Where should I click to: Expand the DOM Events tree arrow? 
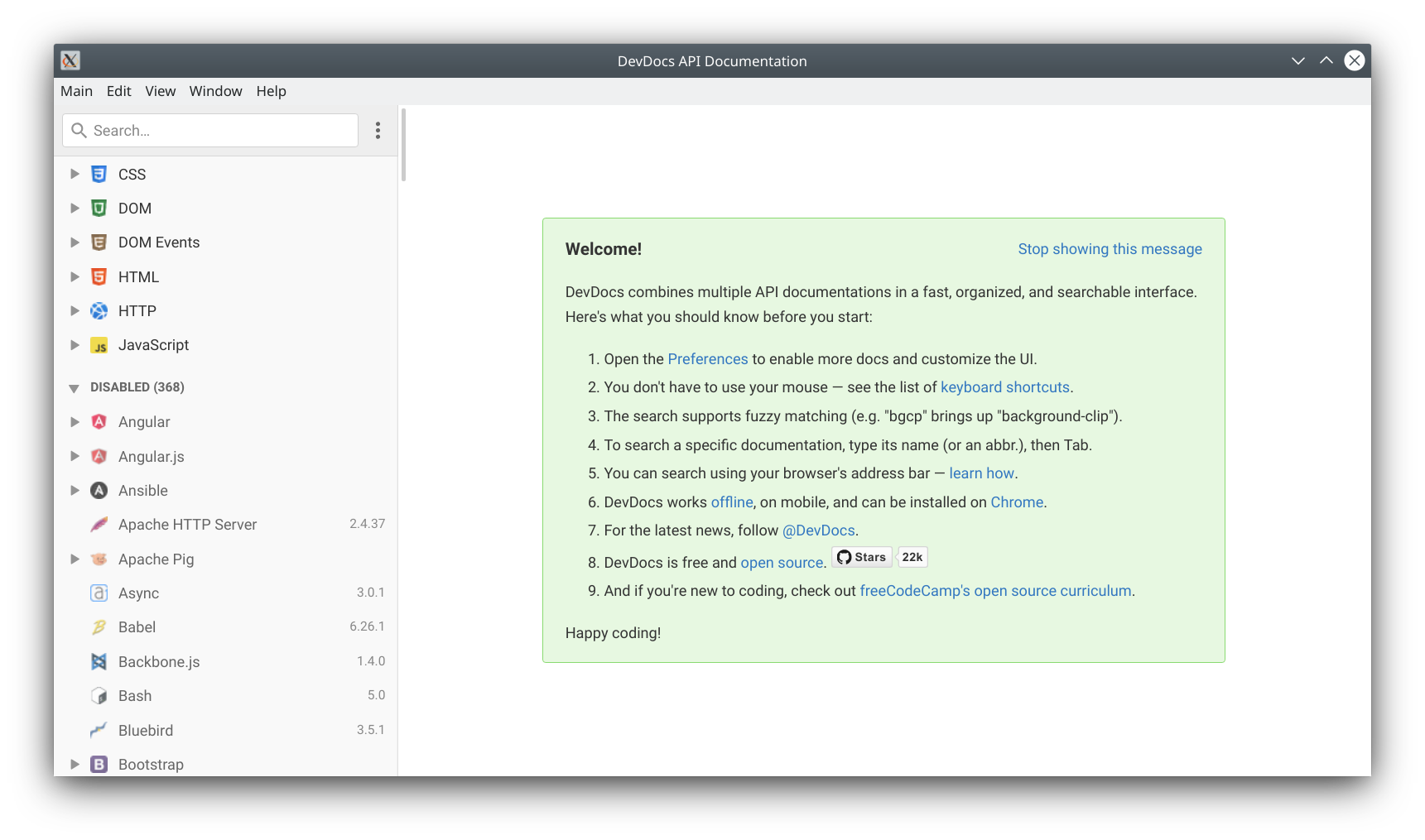[75, 242]
